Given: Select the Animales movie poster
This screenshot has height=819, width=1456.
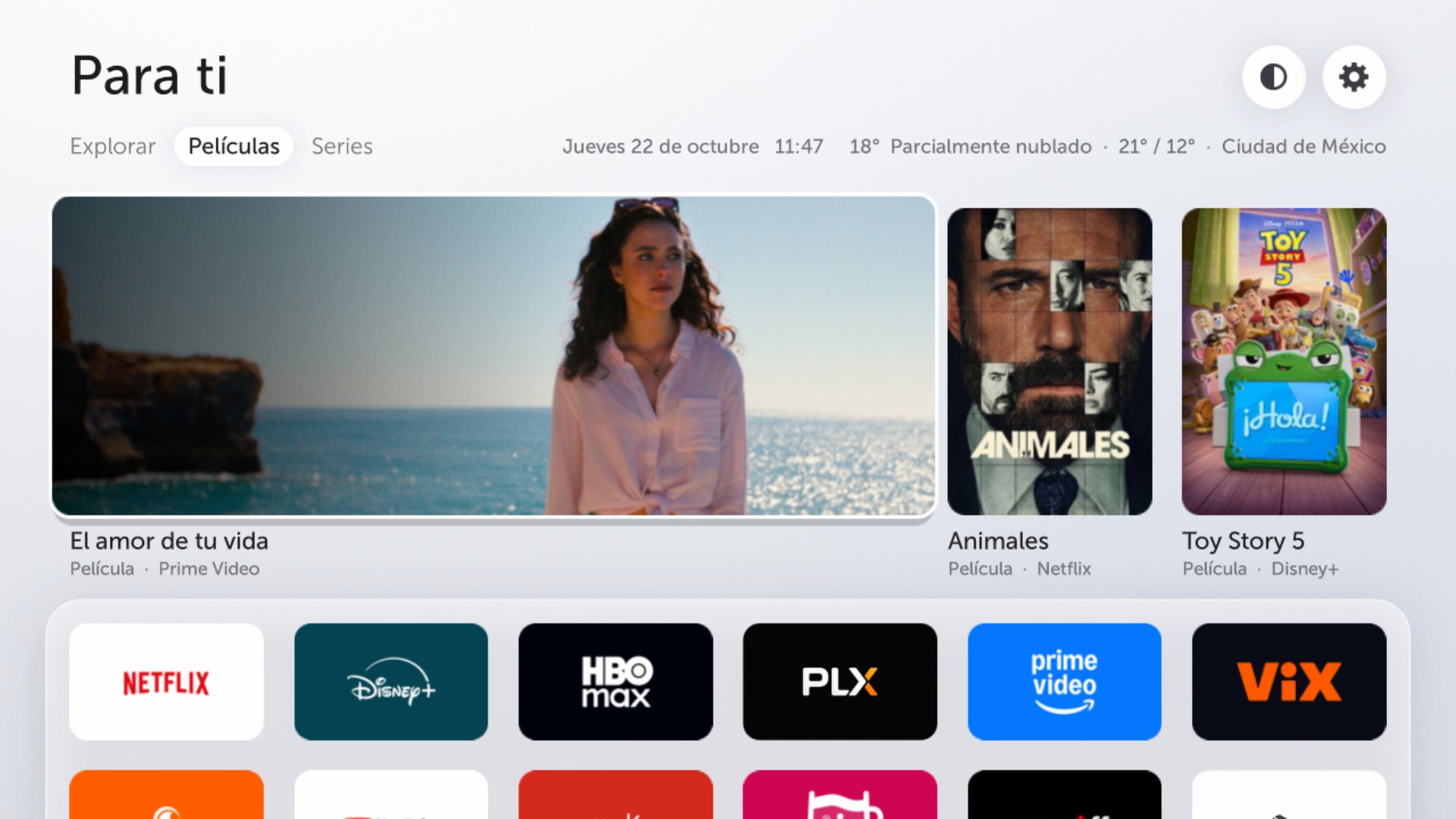Looking at the screenshot, I should [1050, 362].
